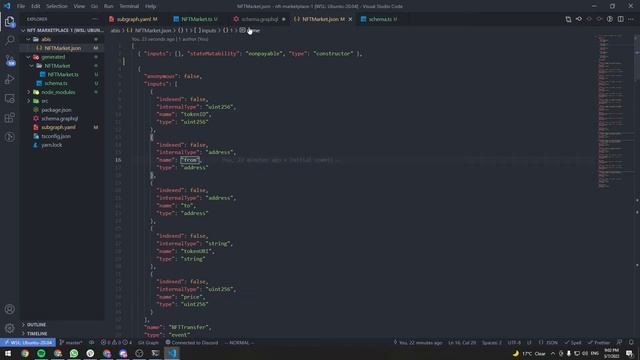640x360 pixels.
Task: Open schema.ts in the Explorer tree
Action: [x=56, y=83]
